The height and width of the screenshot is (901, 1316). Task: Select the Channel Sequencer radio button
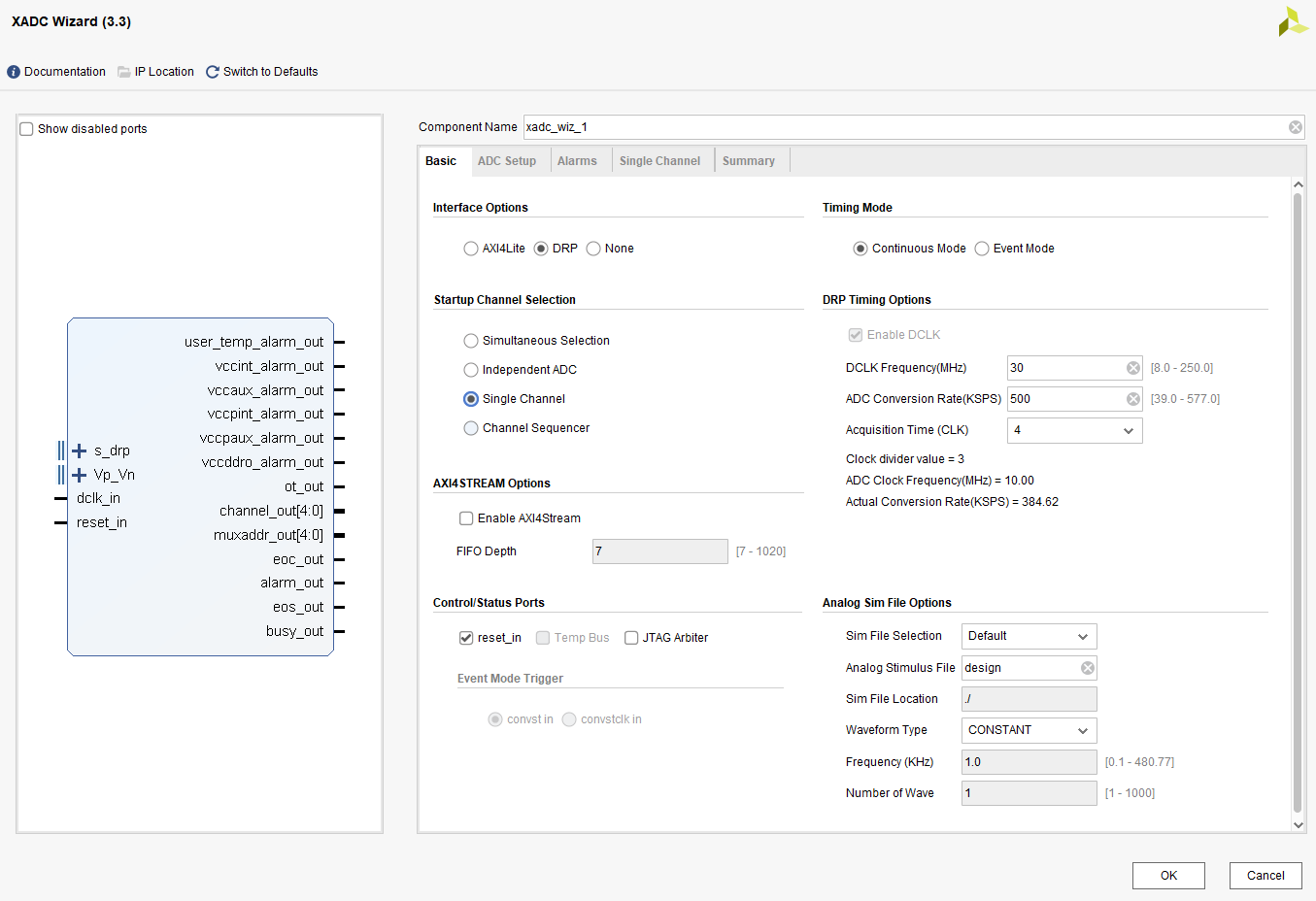click(471, 428)
